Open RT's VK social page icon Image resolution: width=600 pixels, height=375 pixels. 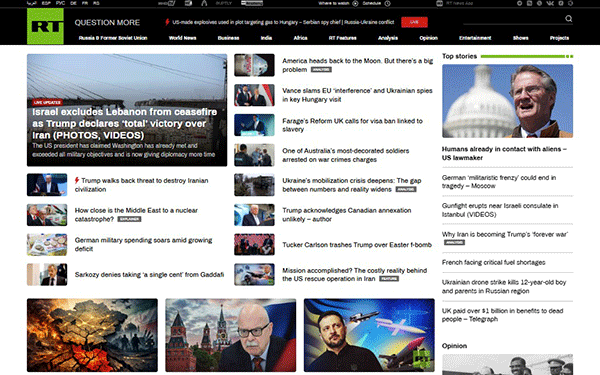coord(550,3)
